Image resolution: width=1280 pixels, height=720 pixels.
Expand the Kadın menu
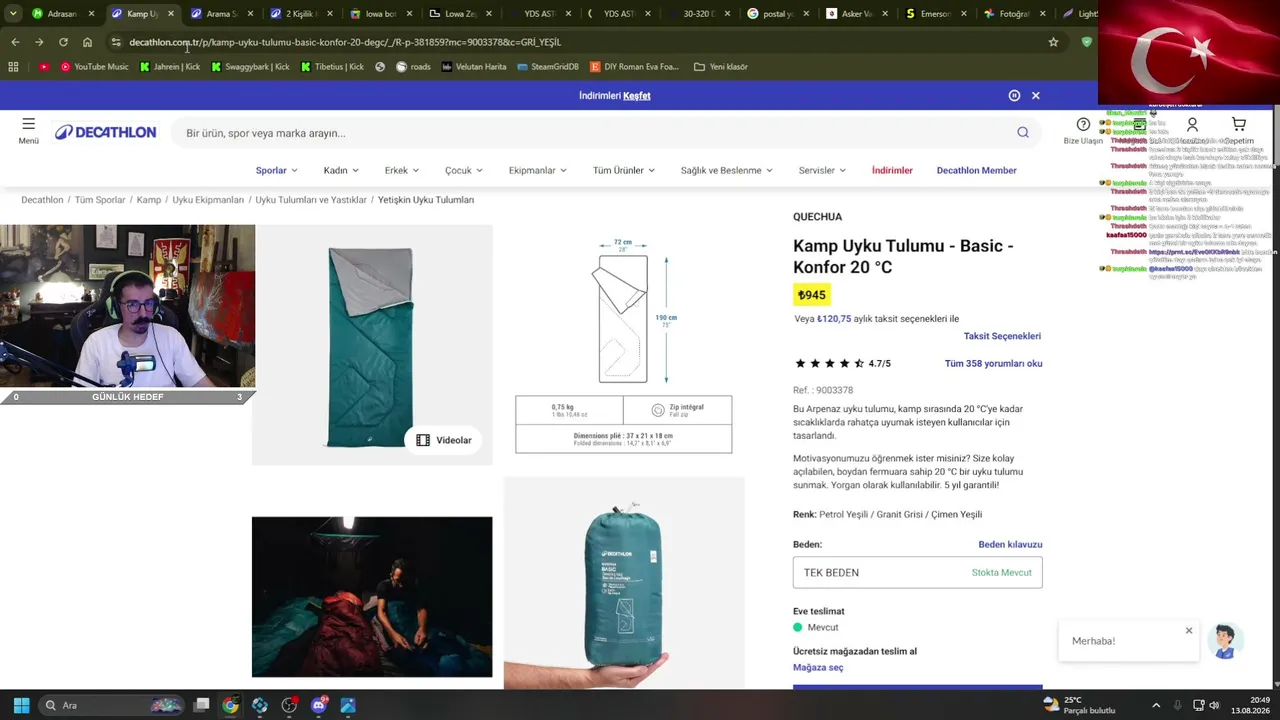click(x=341, y=170)
